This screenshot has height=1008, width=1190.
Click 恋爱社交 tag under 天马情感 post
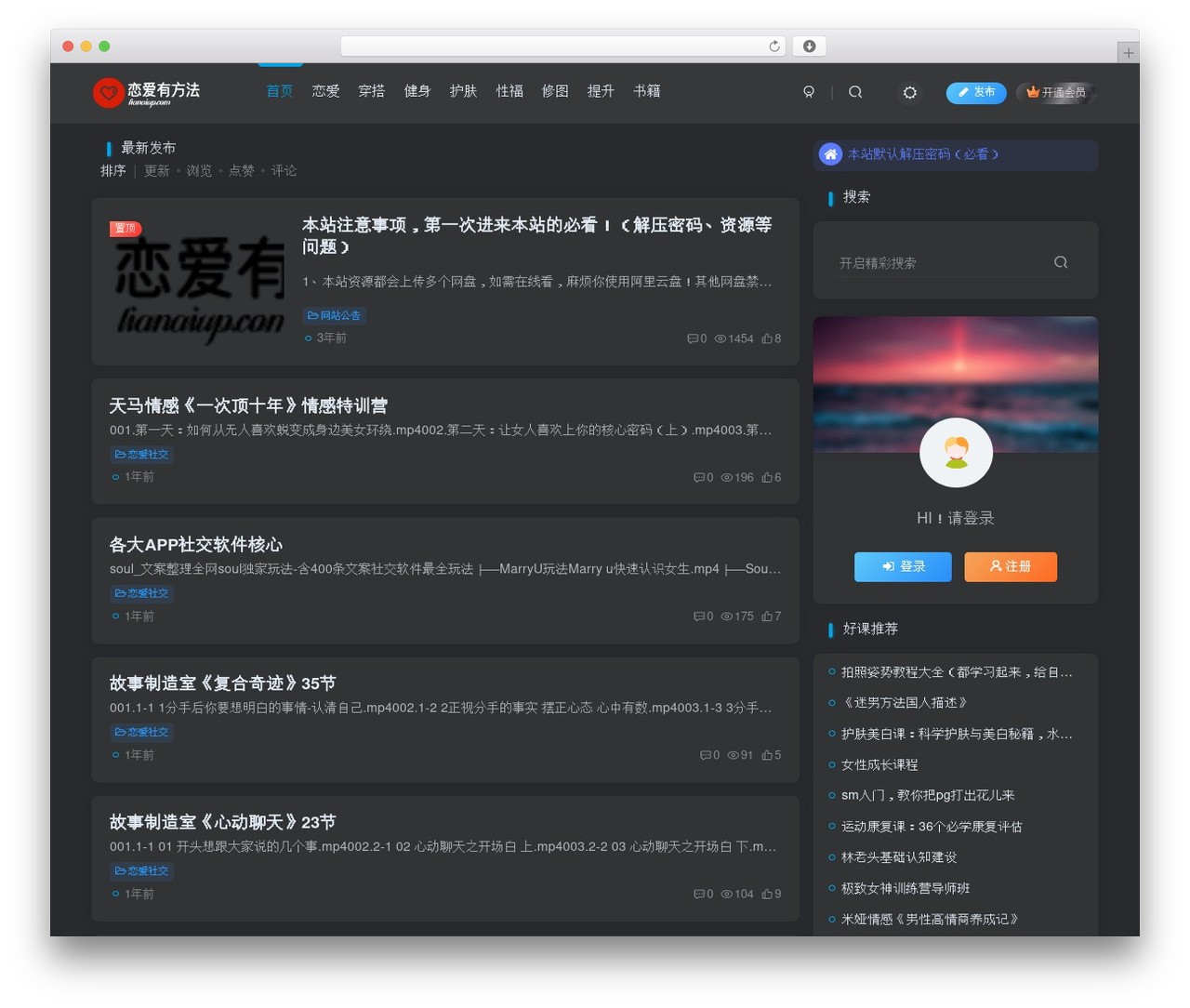pos(141,455)
